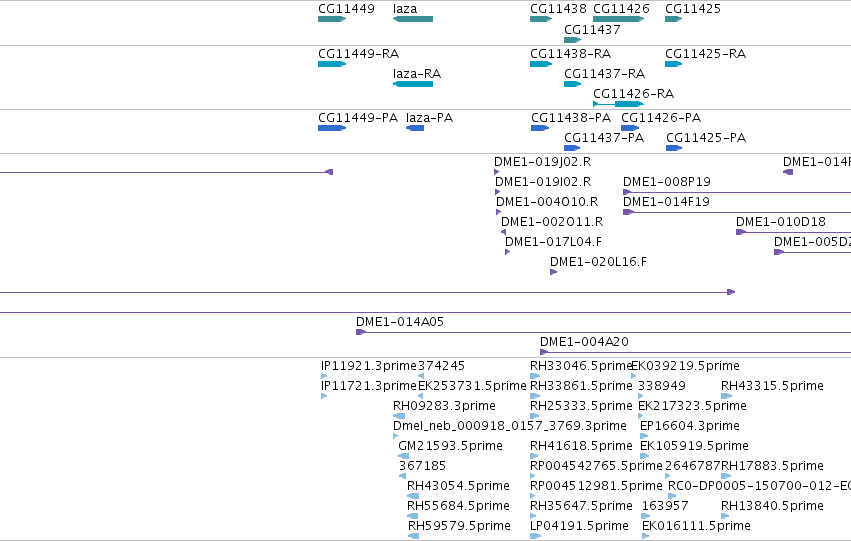Select the DME1-020L16.F marker glyph

(554, 272)
